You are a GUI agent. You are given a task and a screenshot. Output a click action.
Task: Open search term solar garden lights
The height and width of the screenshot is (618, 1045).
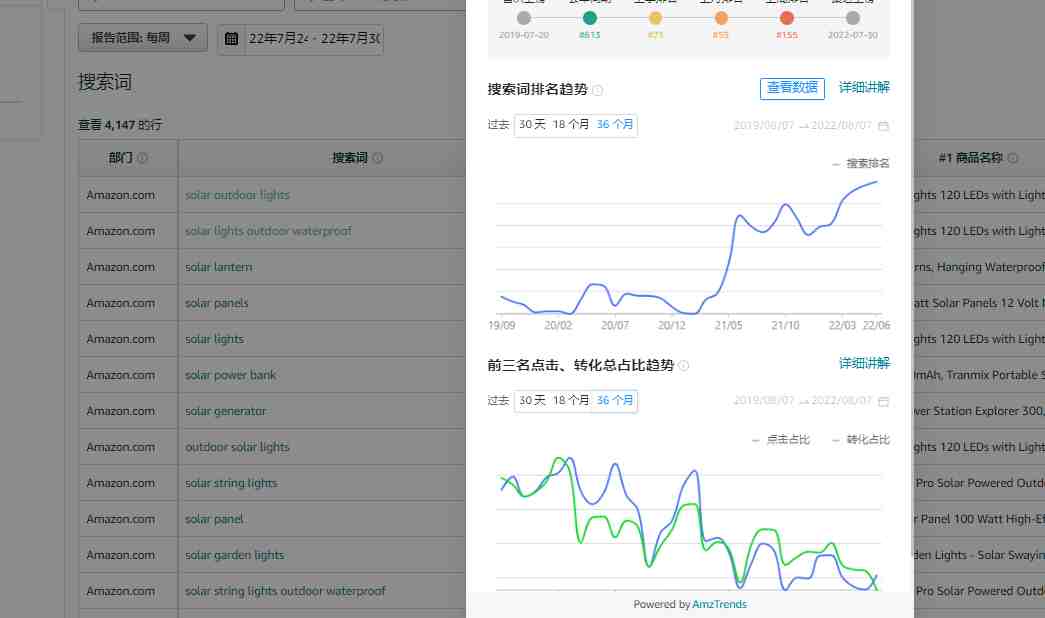click(234, 555)
